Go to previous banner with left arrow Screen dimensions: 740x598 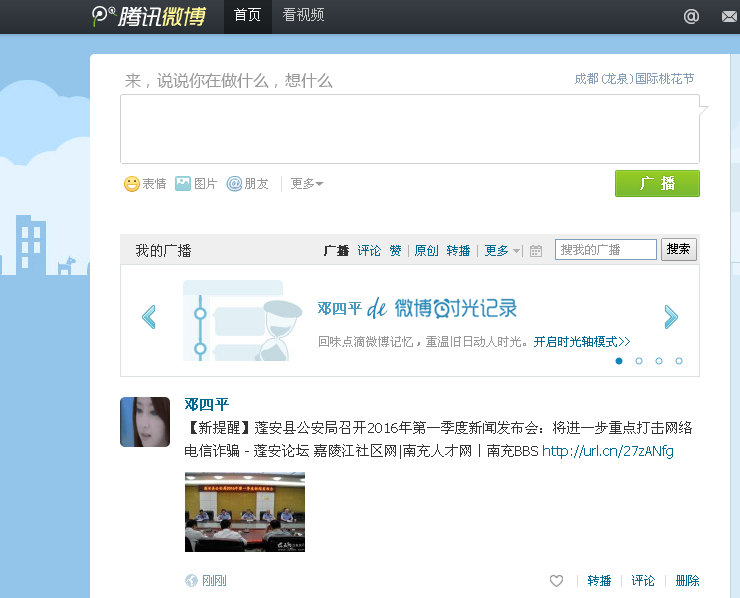click(x=149, y=317)
